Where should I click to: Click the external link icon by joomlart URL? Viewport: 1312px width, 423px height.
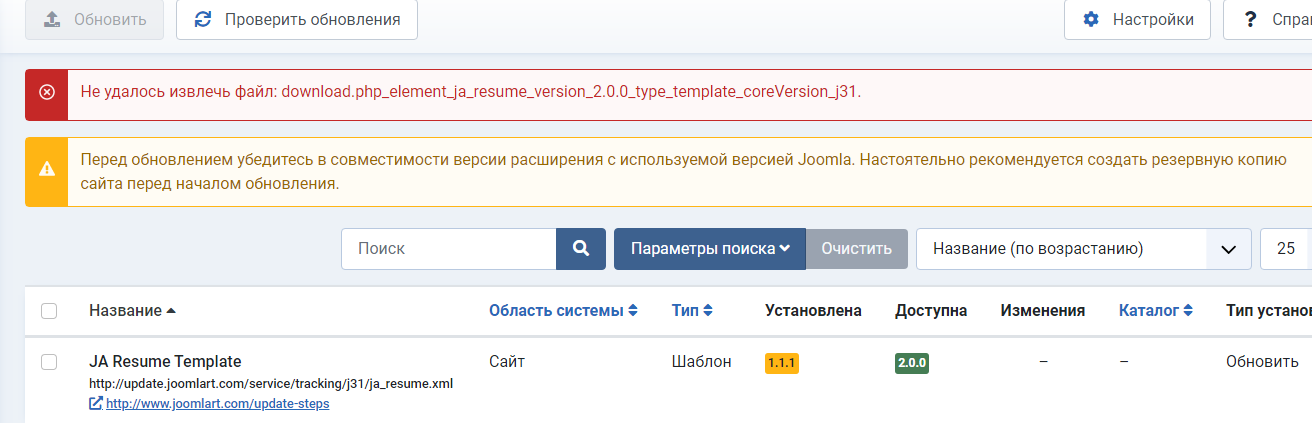(x=95, y=404)
